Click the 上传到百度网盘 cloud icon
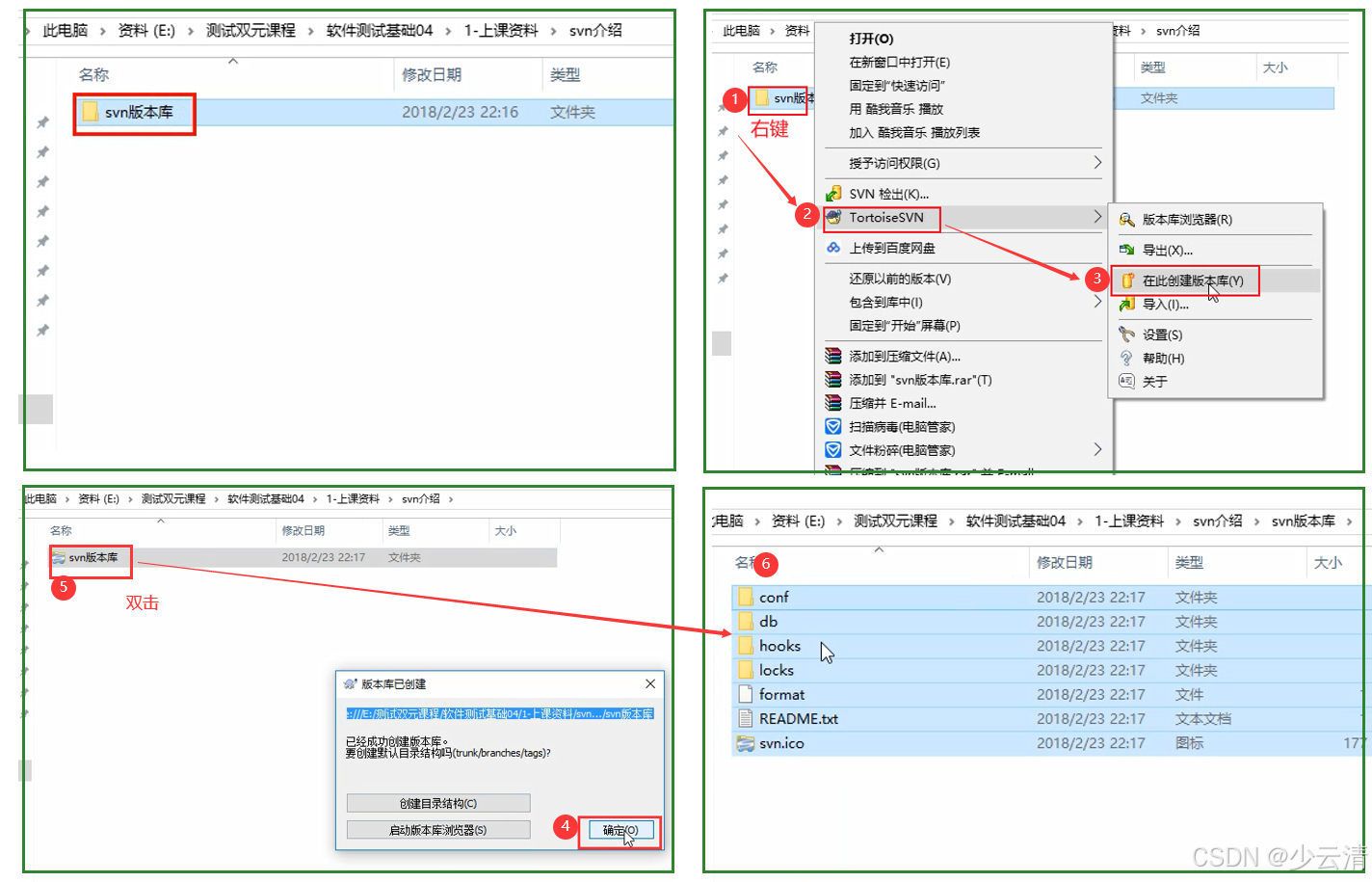This screenshot has height=882, width=1372. [x=833, y=248]
